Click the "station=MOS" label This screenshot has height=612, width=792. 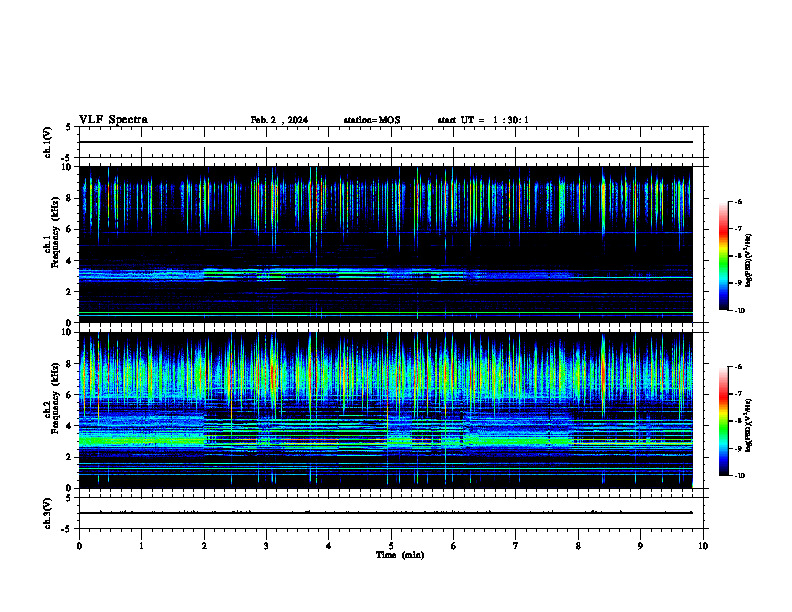(x=372, y=120)
